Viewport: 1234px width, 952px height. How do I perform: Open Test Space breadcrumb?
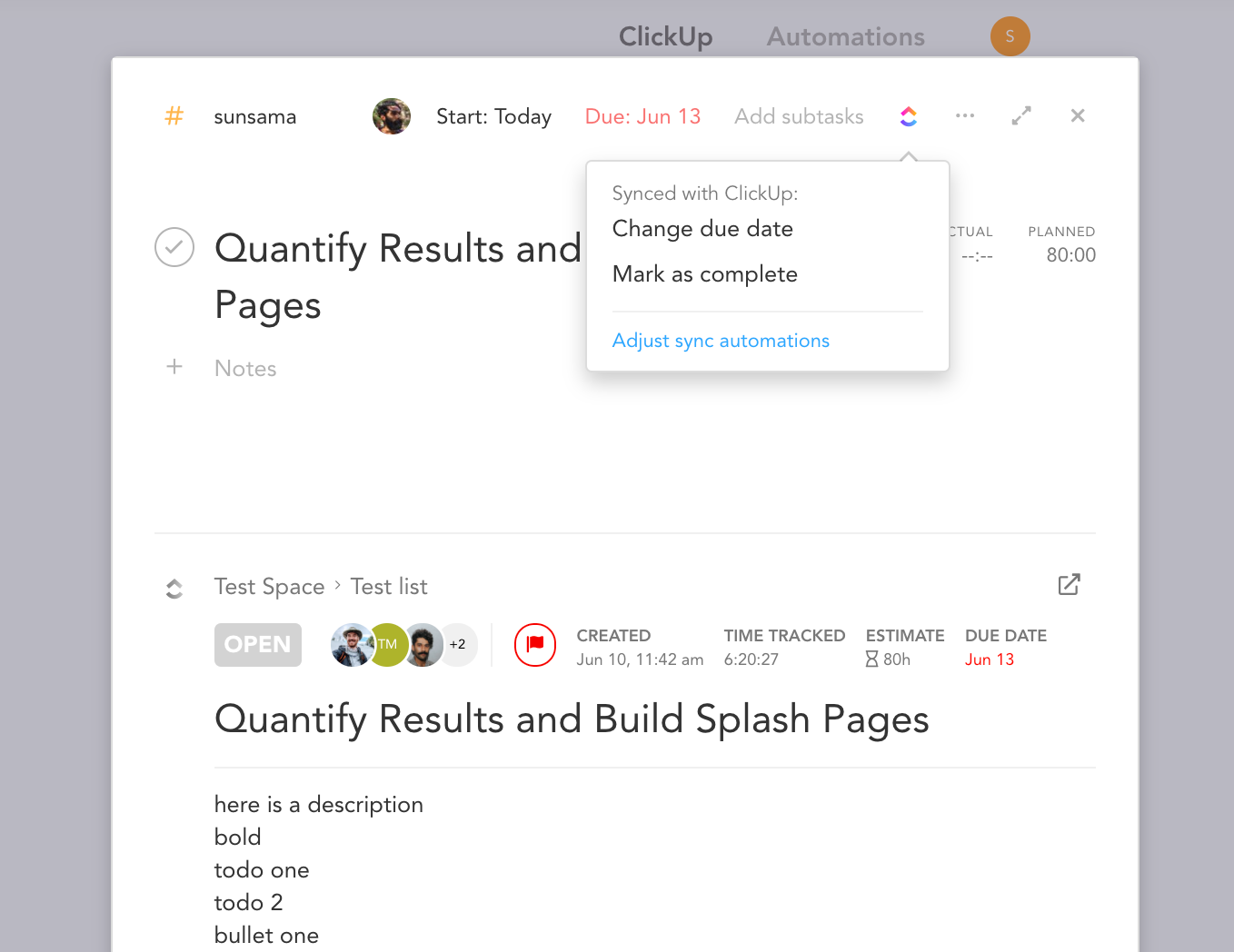tap(269, 587)
